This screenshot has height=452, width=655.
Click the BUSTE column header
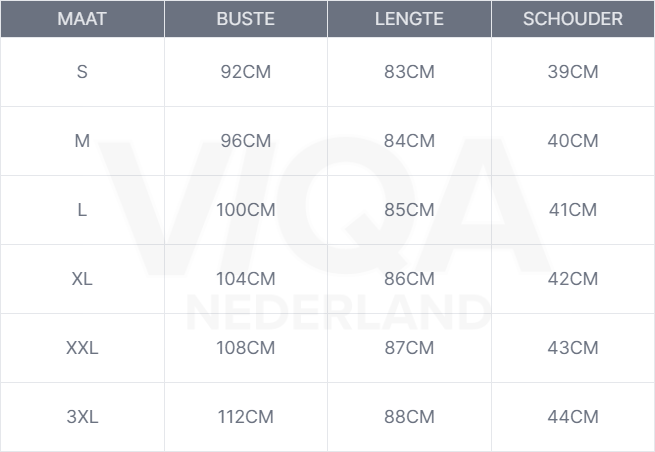pyautogui.click(x=245, y=19)
